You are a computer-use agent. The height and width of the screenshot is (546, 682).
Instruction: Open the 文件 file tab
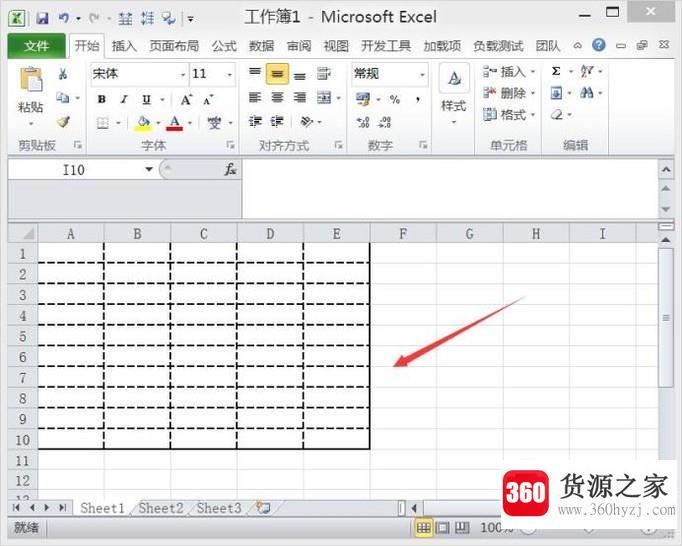pyautogui.click(x=37, y=46)
